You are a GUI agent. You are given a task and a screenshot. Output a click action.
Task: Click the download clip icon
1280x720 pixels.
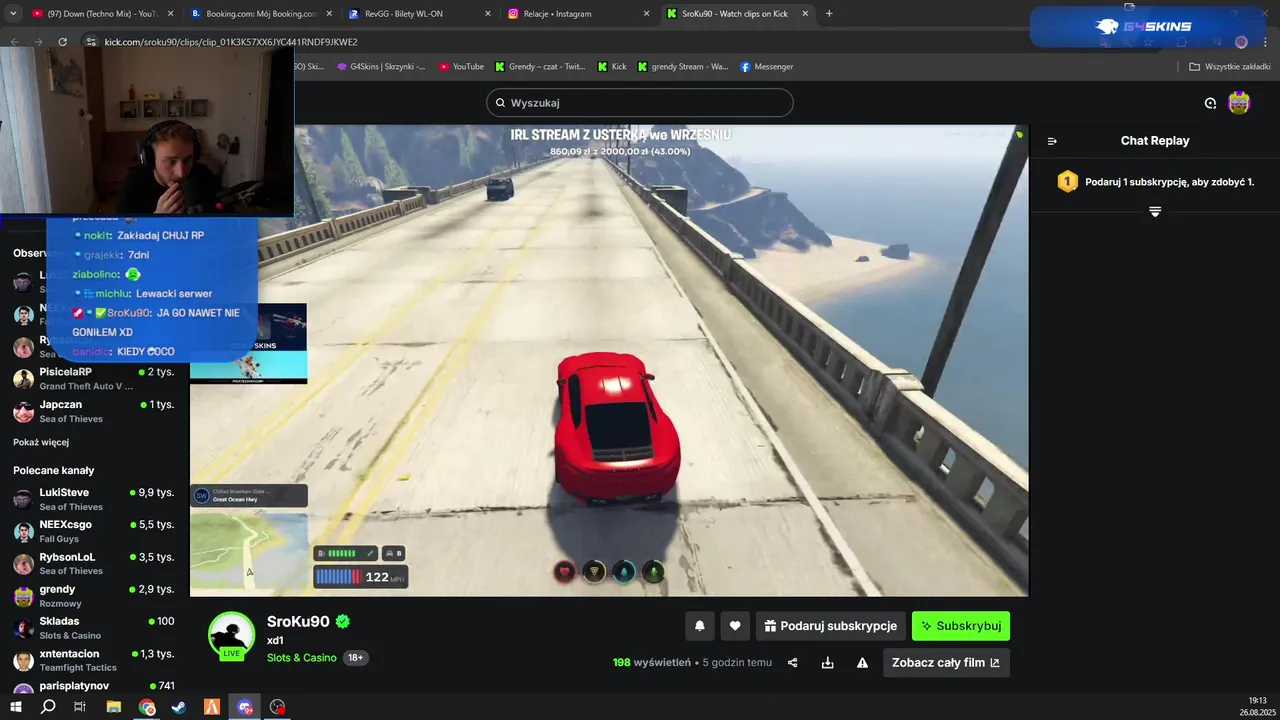point(828,662)
